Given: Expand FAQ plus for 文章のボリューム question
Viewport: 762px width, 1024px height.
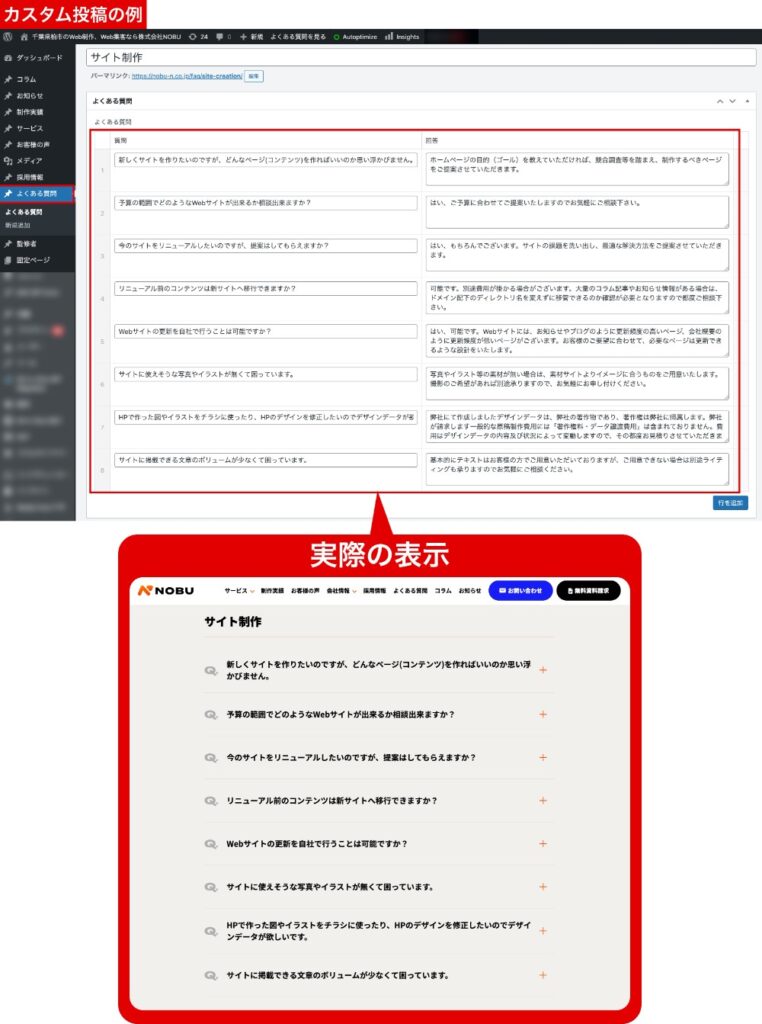Looking at the screenshot, I should [543, 975].
